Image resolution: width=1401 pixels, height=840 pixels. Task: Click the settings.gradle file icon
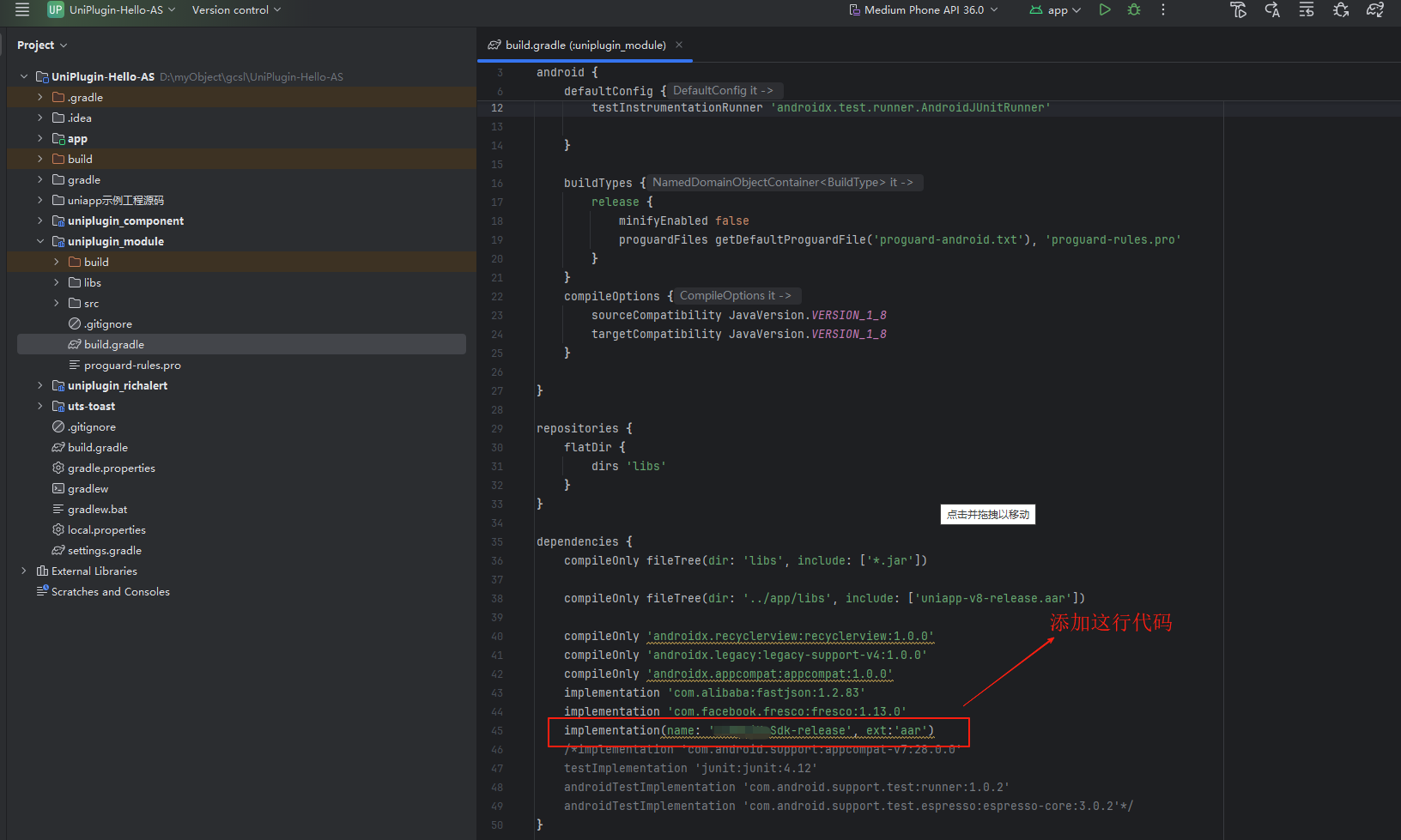pos(58,550)
